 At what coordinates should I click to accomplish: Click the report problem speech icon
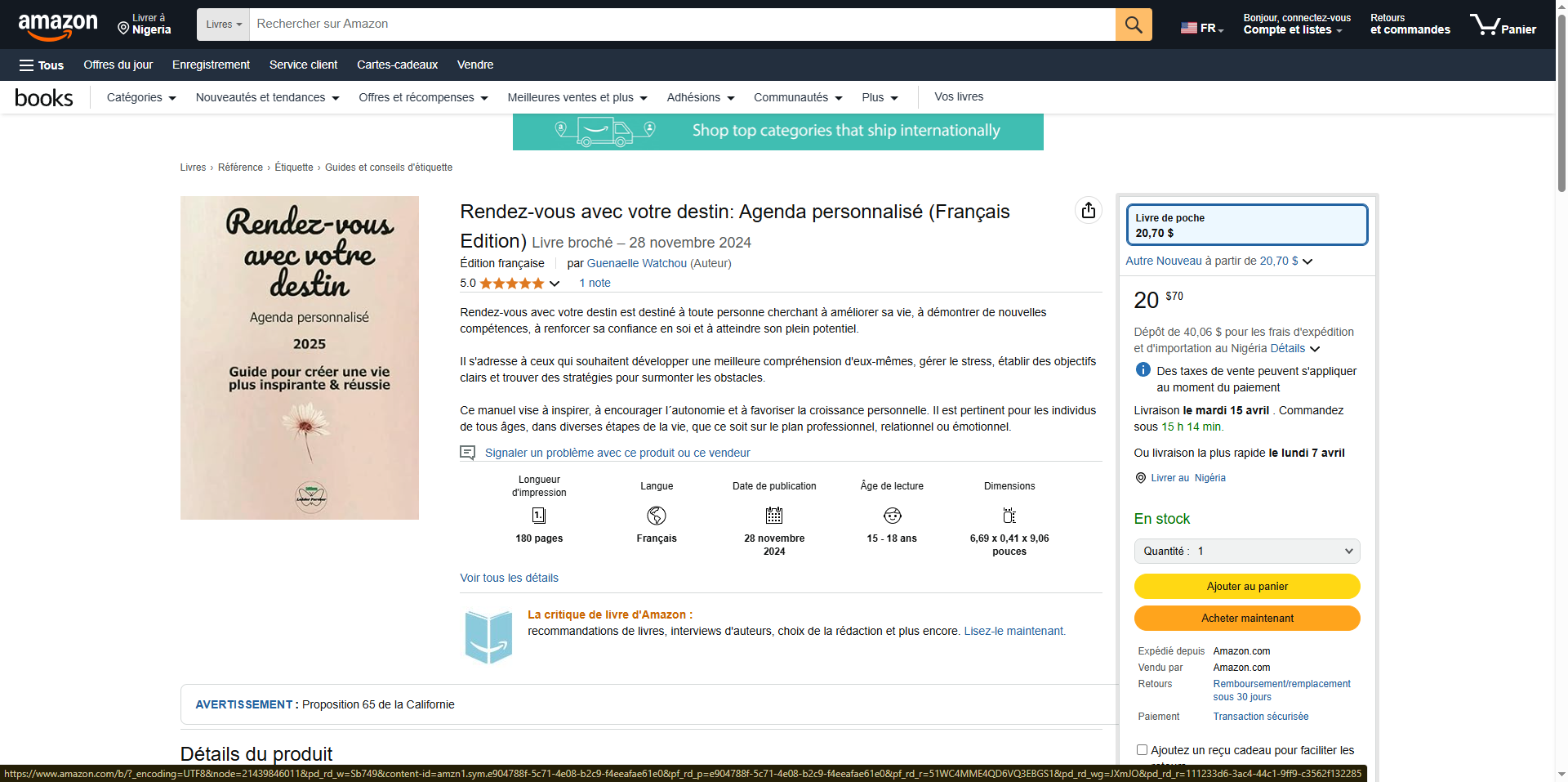point(468,453)
